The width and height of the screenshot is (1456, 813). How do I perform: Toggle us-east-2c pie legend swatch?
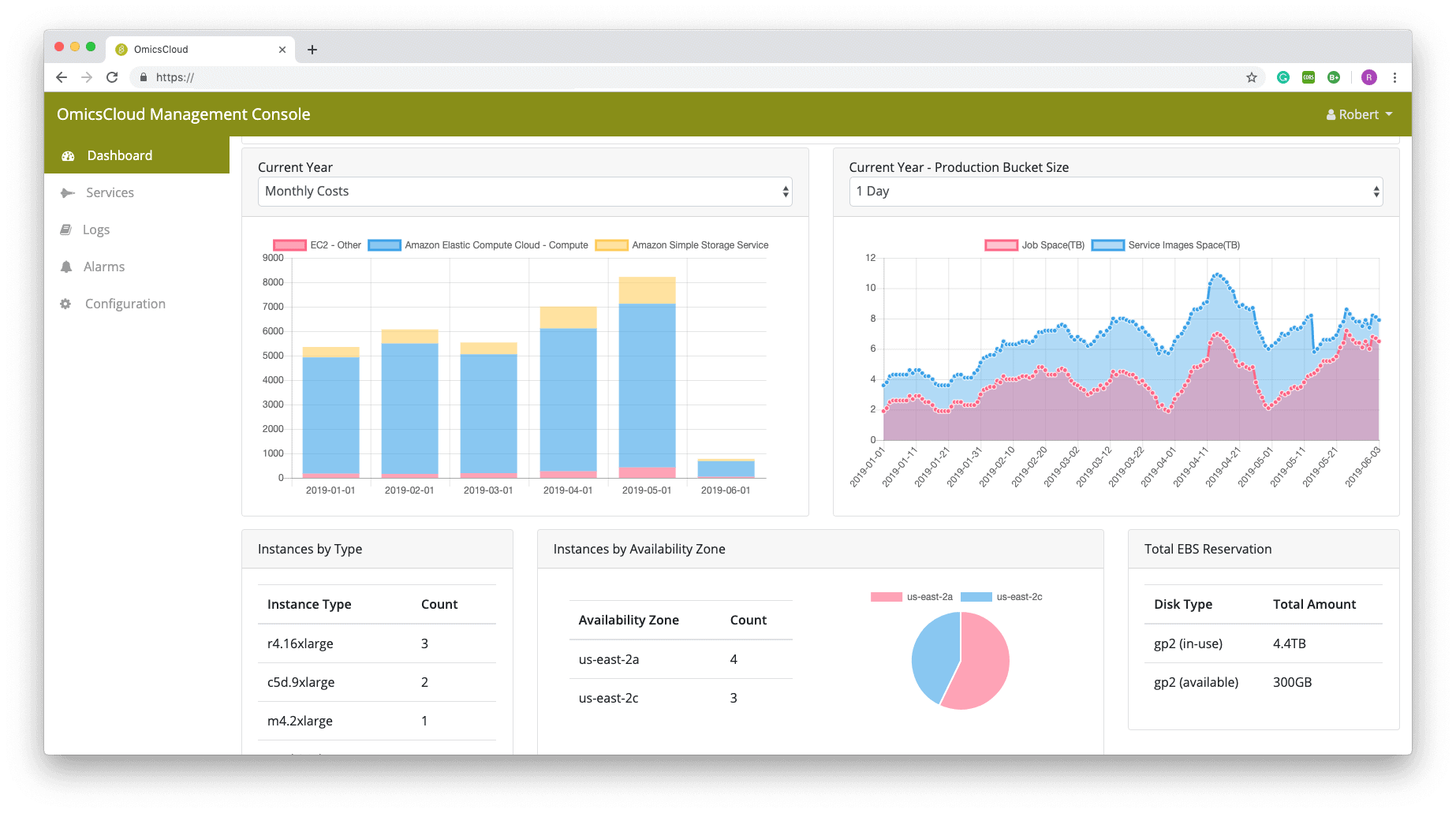tap(976, 597)
